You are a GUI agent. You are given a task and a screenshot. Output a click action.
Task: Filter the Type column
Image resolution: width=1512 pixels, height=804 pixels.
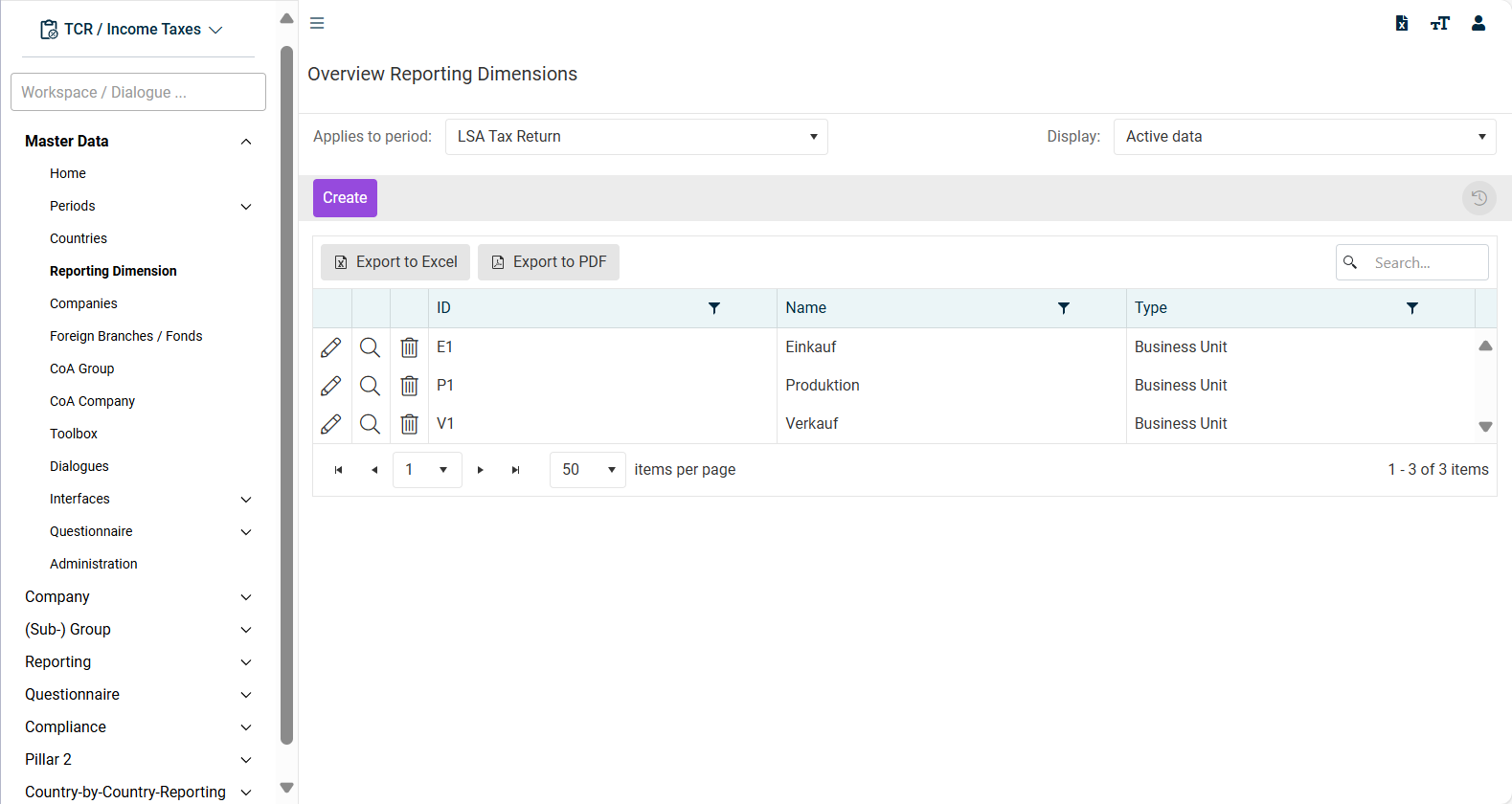(x=1412, y=308)
